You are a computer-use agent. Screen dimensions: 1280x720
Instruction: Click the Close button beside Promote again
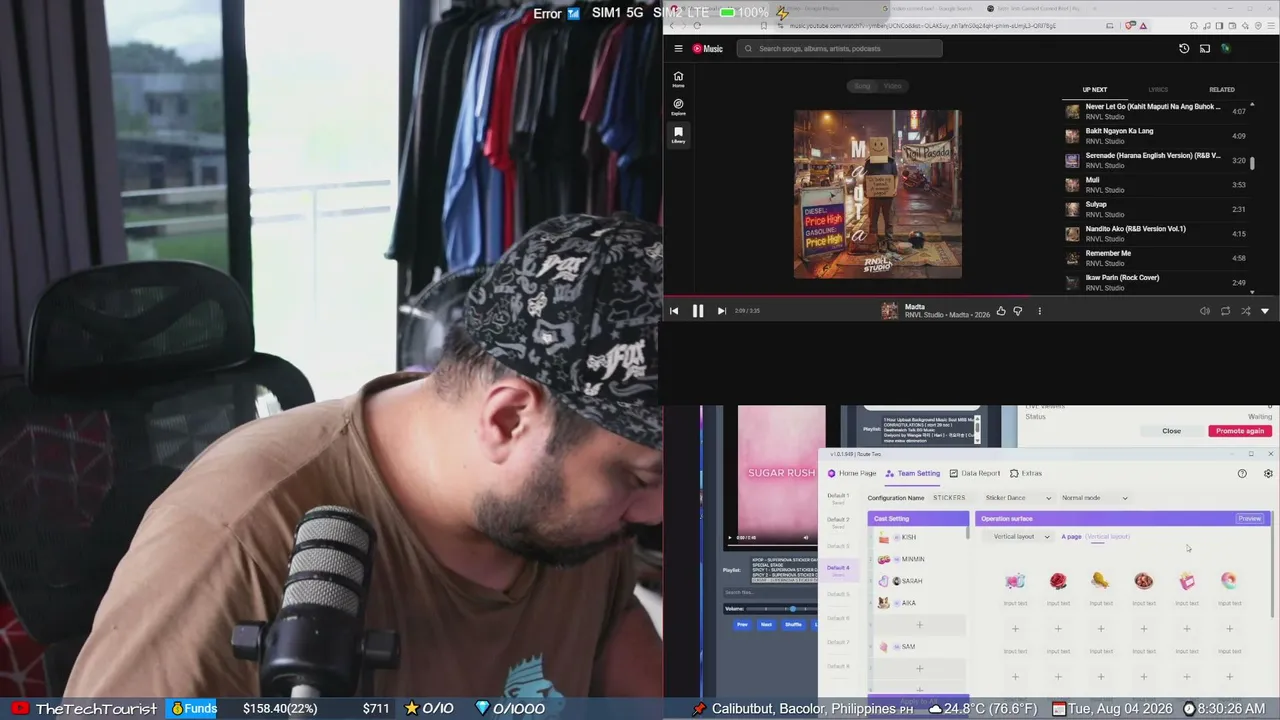(x=1171, y=431)
